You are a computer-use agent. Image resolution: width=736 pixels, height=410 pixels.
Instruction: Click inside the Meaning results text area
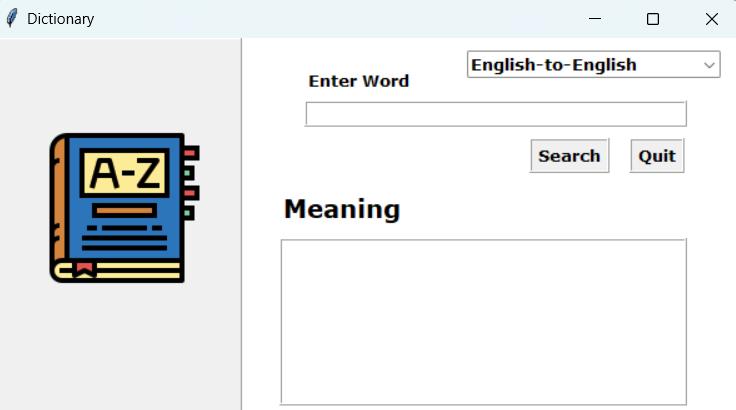pyautogui.click(x=483, y=321)
